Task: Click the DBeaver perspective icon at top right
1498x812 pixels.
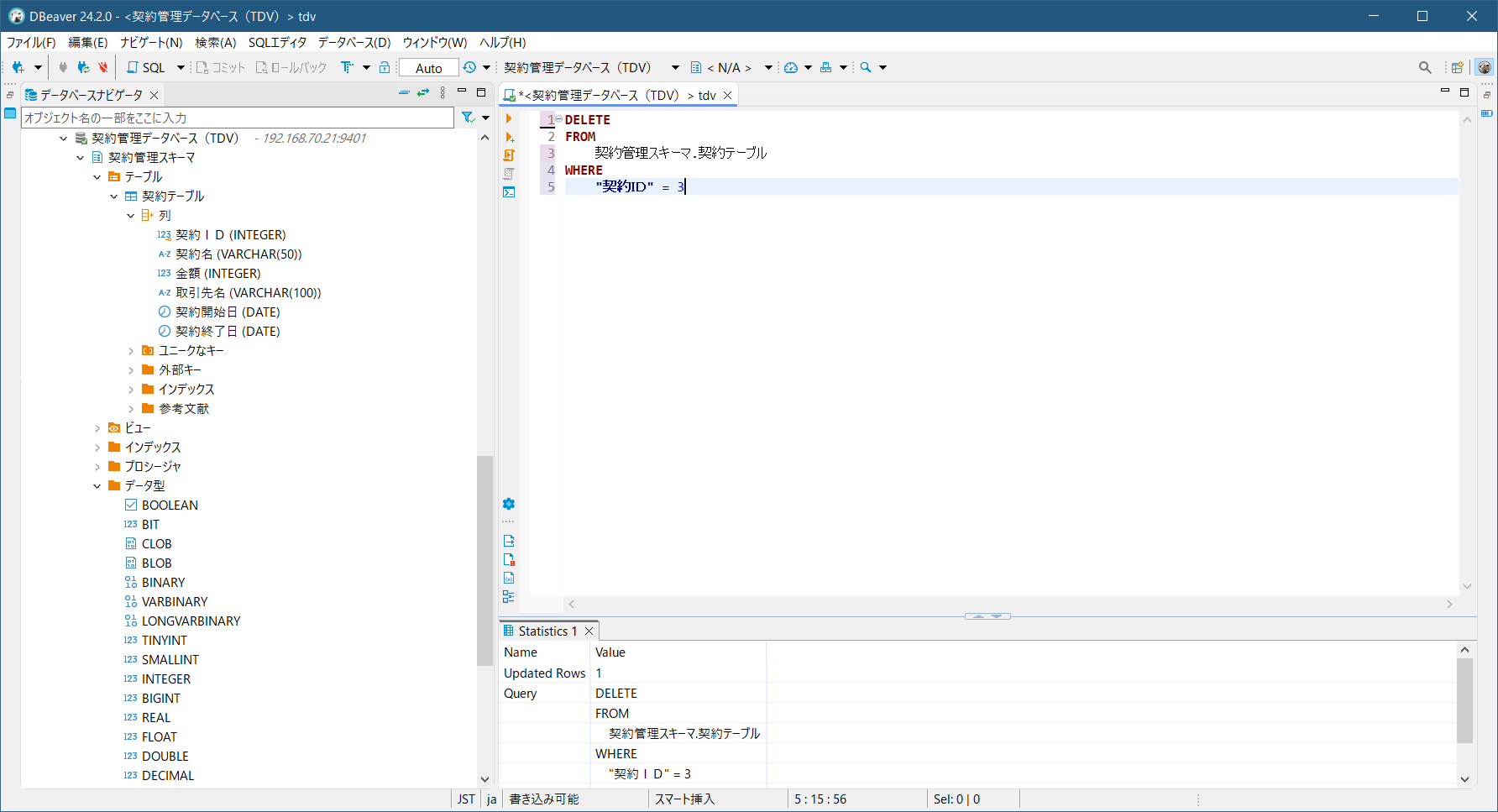Action: coord(1485,67)
